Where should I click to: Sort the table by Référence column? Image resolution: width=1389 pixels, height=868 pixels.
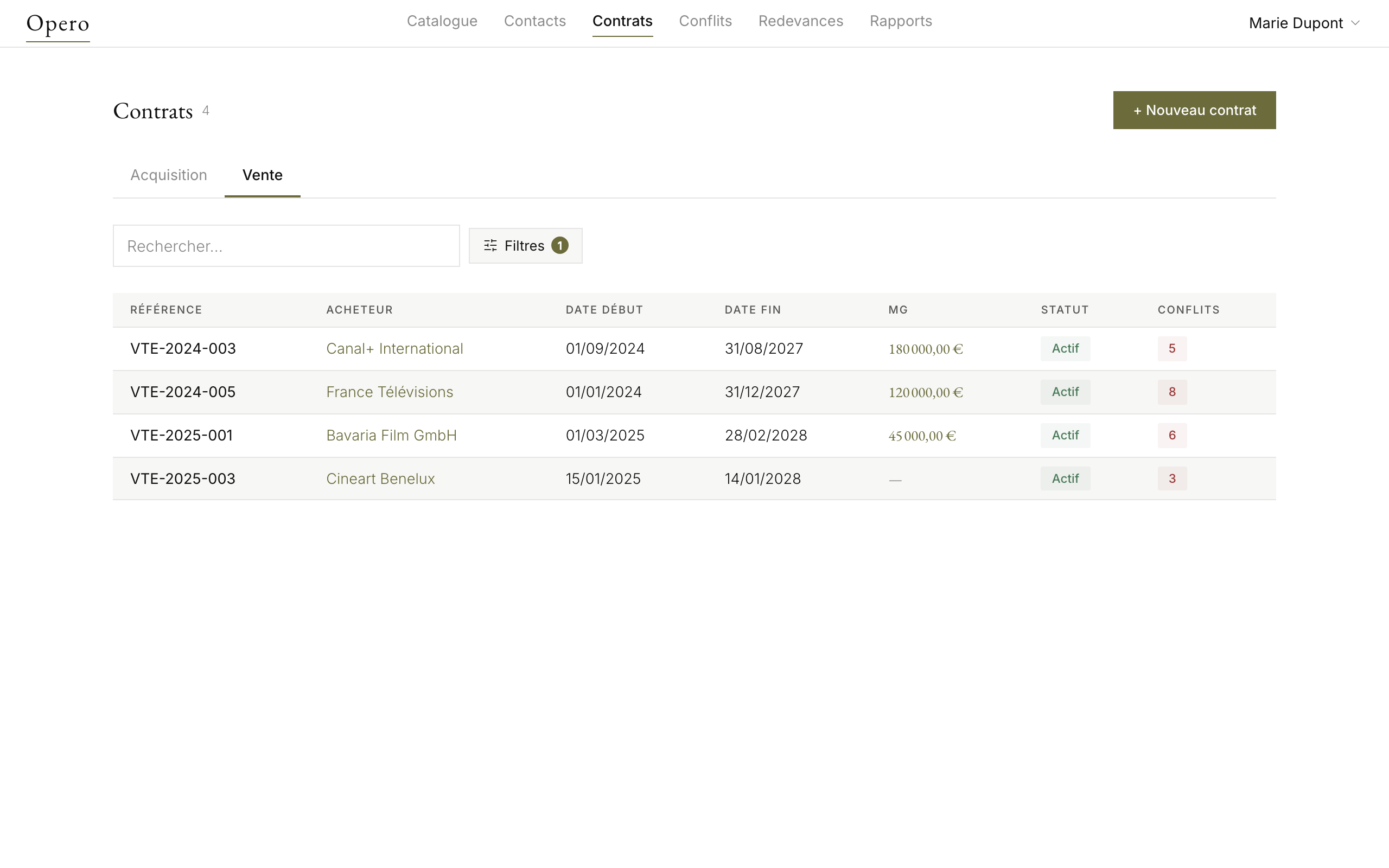click(x=166, y=309)
